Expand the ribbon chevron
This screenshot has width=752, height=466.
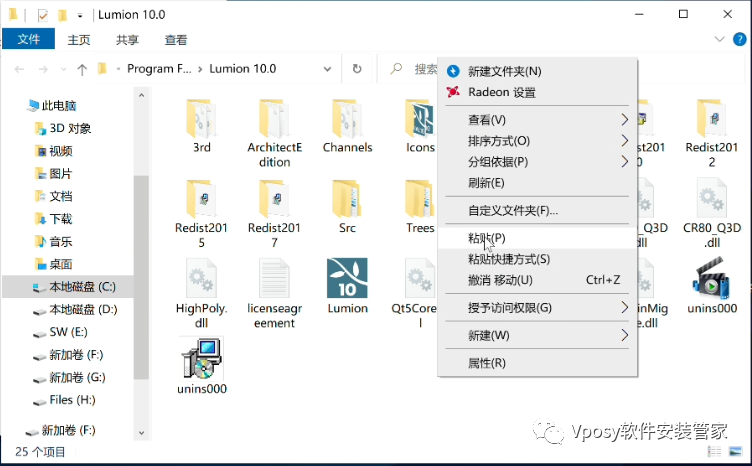coord(719,39)
